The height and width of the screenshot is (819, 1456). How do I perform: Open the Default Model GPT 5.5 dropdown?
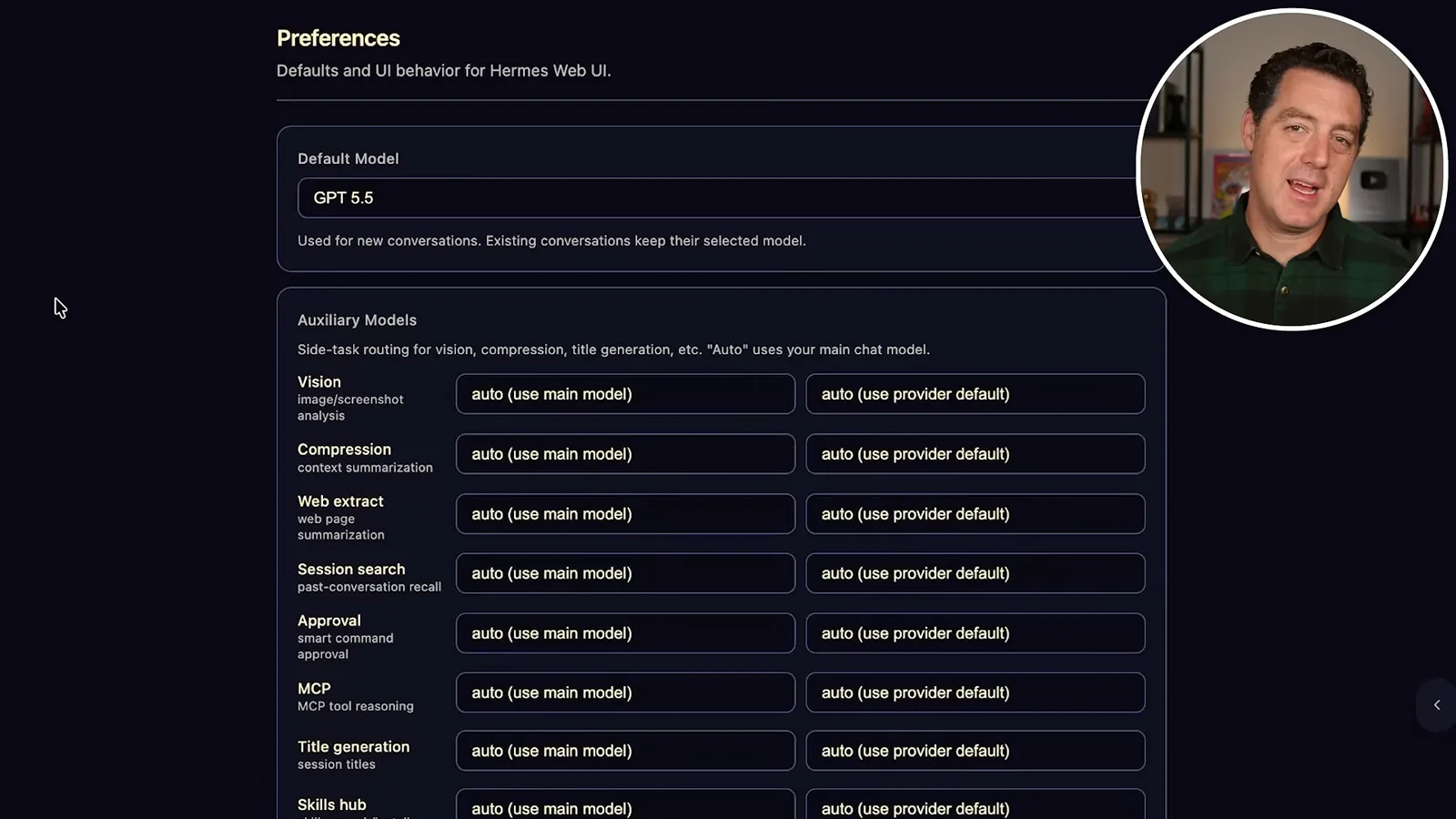coord(717,197)
